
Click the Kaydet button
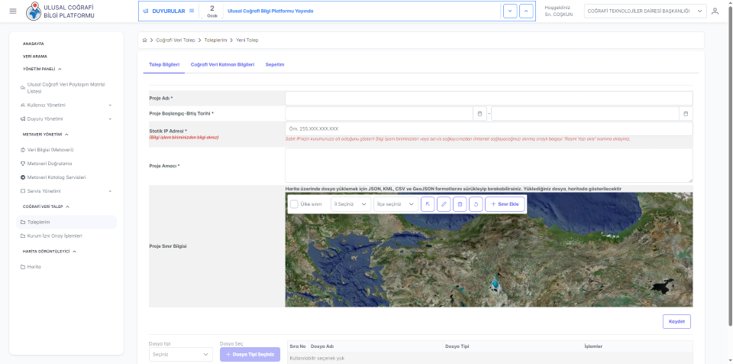[676, 321]
